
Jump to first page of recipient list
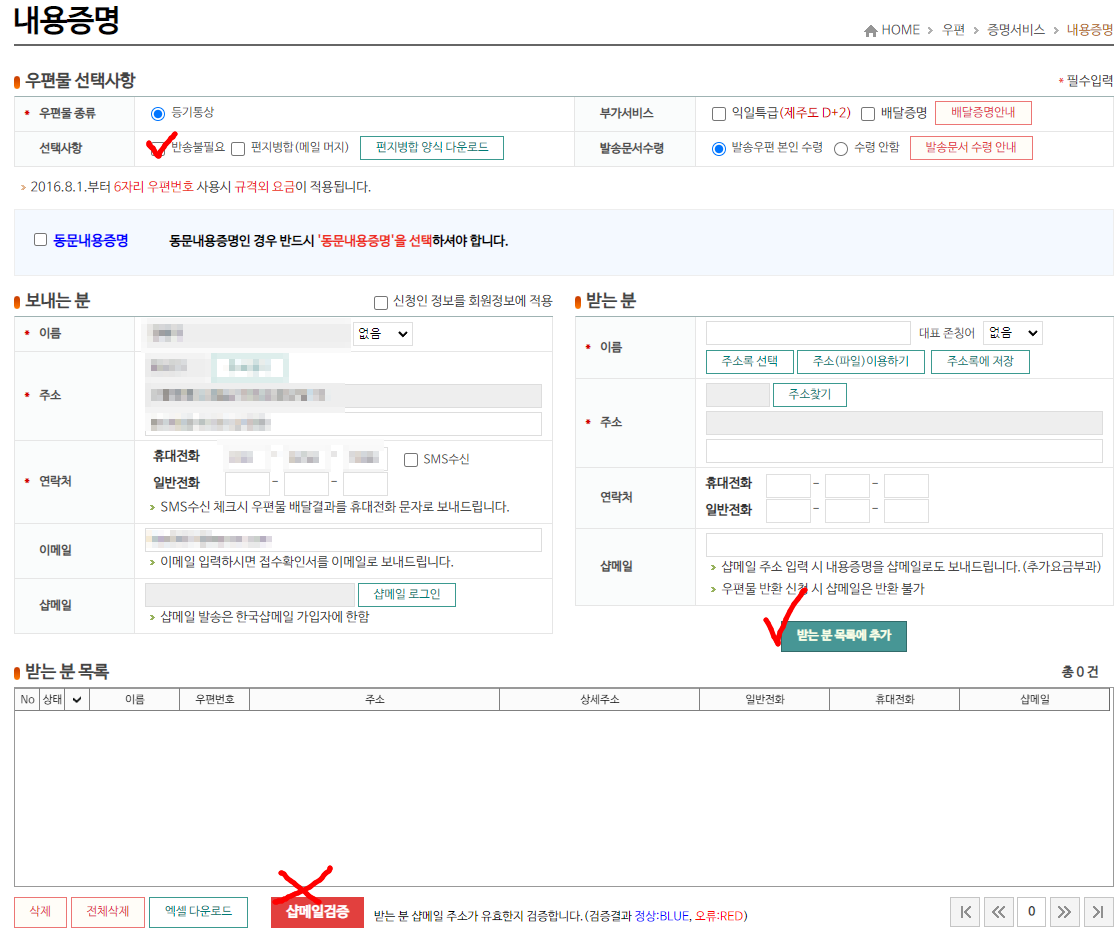(966, 911)
